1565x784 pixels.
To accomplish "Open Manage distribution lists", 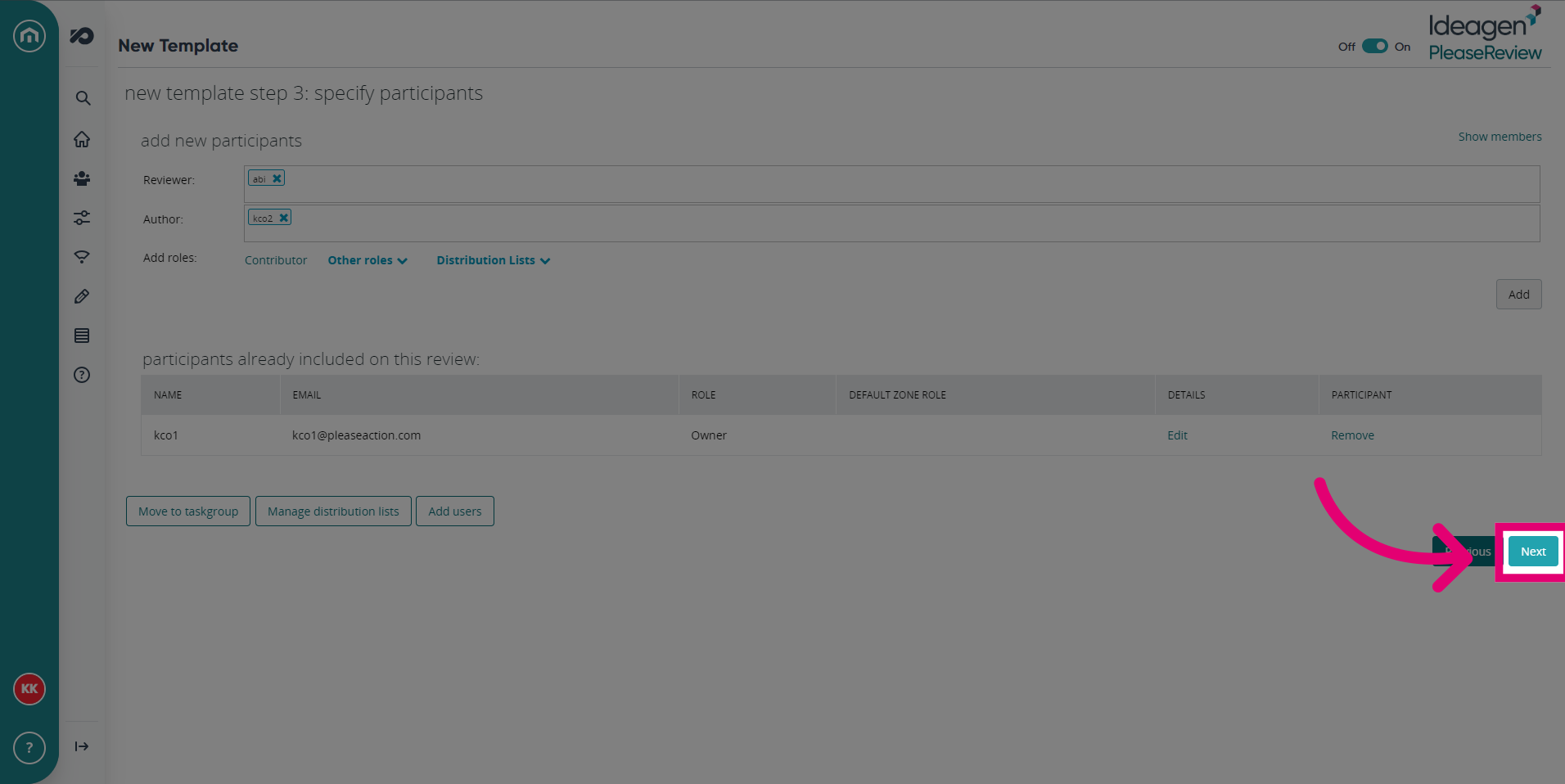I will (x=333, y=511).
